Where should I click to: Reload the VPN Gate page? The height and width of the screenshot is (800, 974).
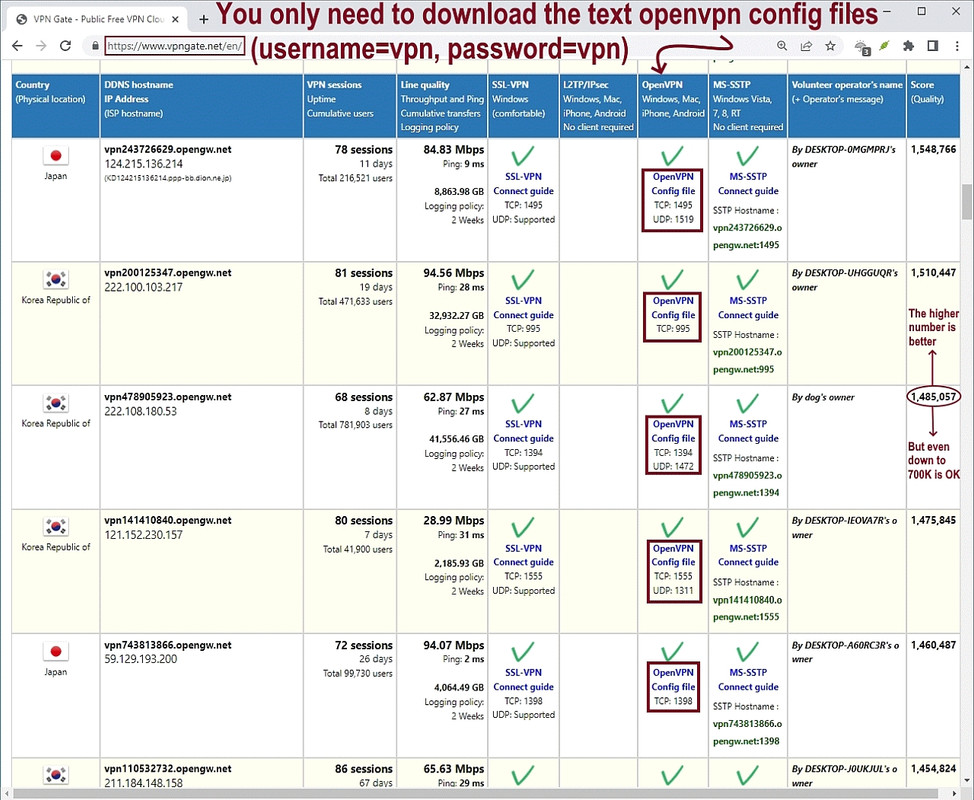(65, 45)
